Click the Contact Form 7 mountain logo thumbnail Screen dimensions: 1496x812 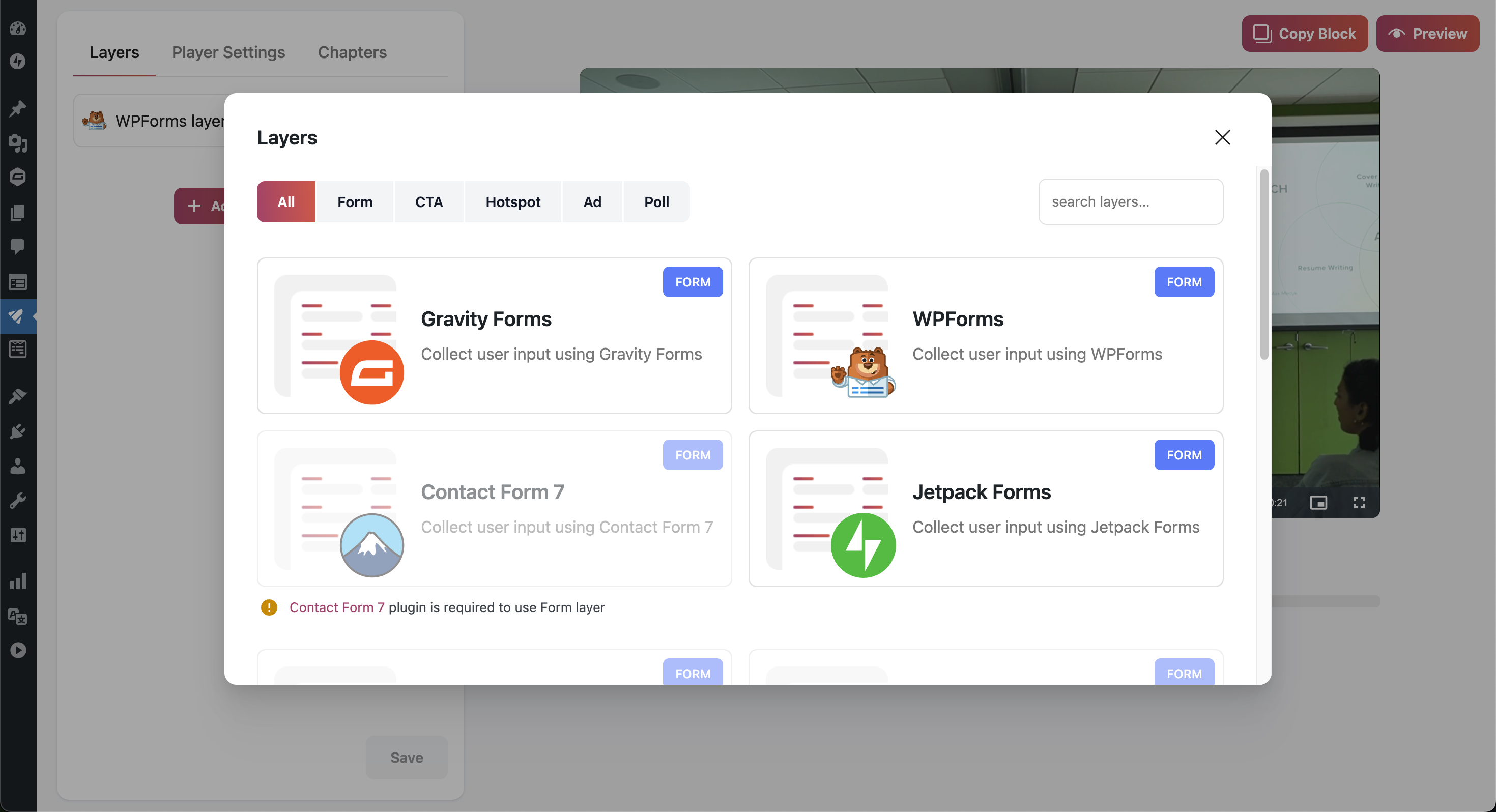coord(371,545)
